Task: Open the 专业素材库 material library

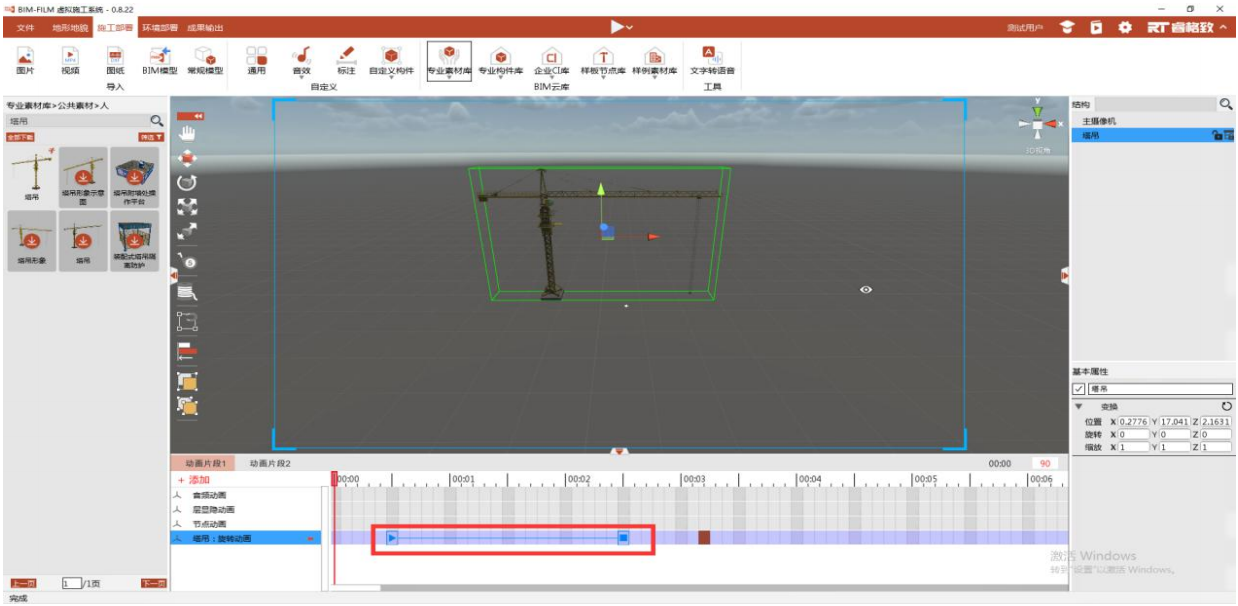Action: (449, 61)
